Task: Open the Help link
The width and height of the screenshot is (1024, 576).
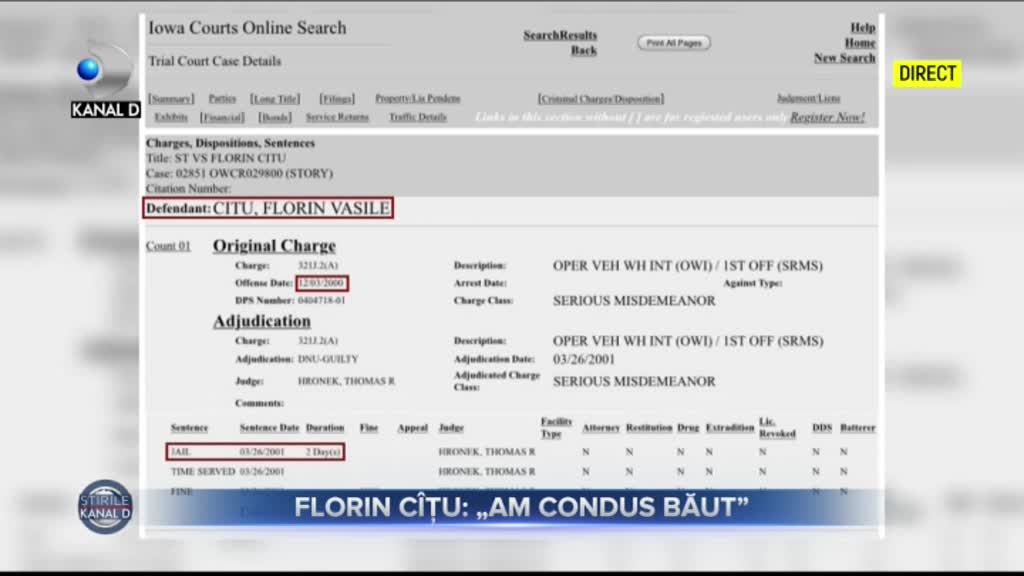Action: pos(862,28)
